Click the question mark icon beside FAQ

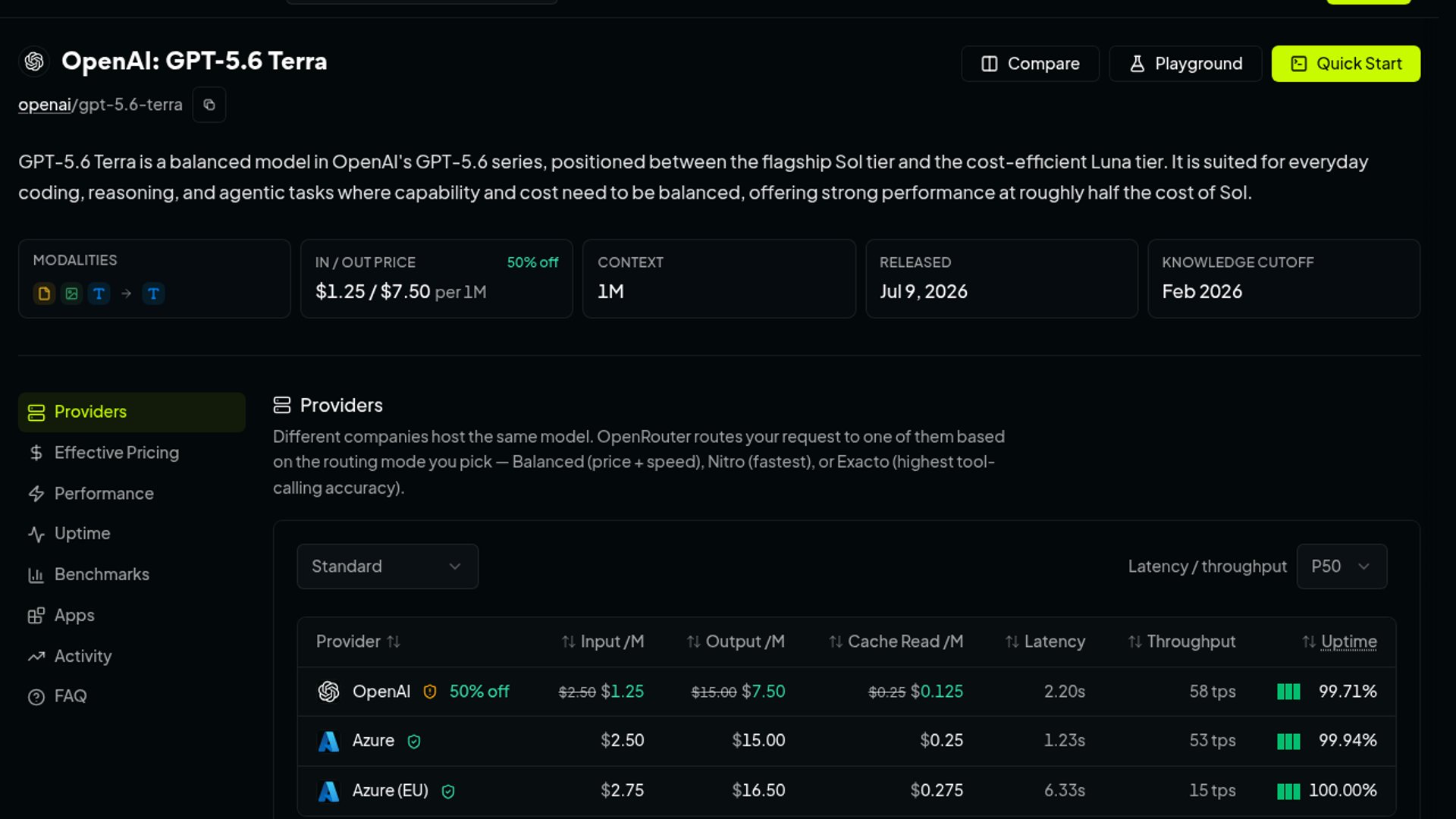[x=36, y=697]
